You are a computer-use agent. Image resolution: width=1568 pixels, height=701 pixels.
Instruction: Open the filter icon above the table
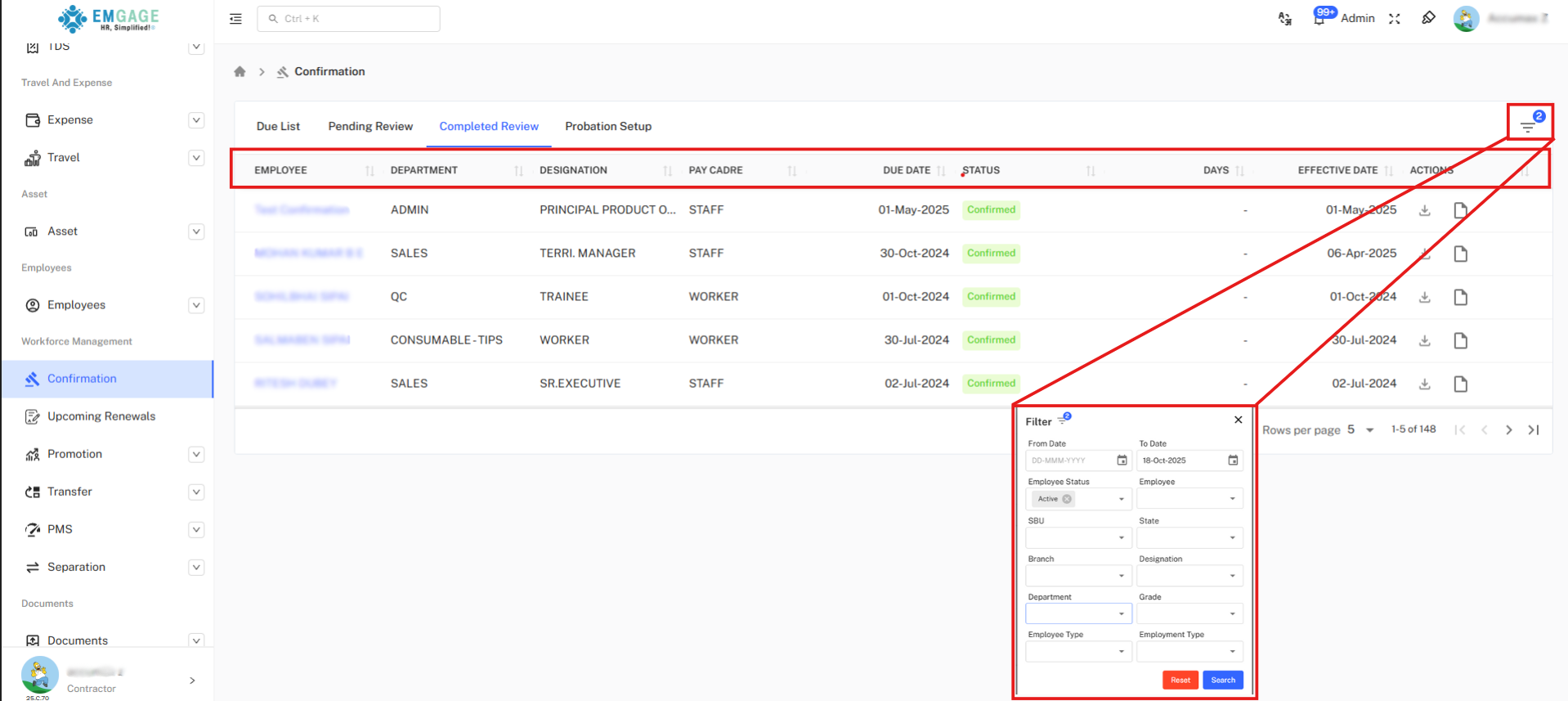[1528, 125]
